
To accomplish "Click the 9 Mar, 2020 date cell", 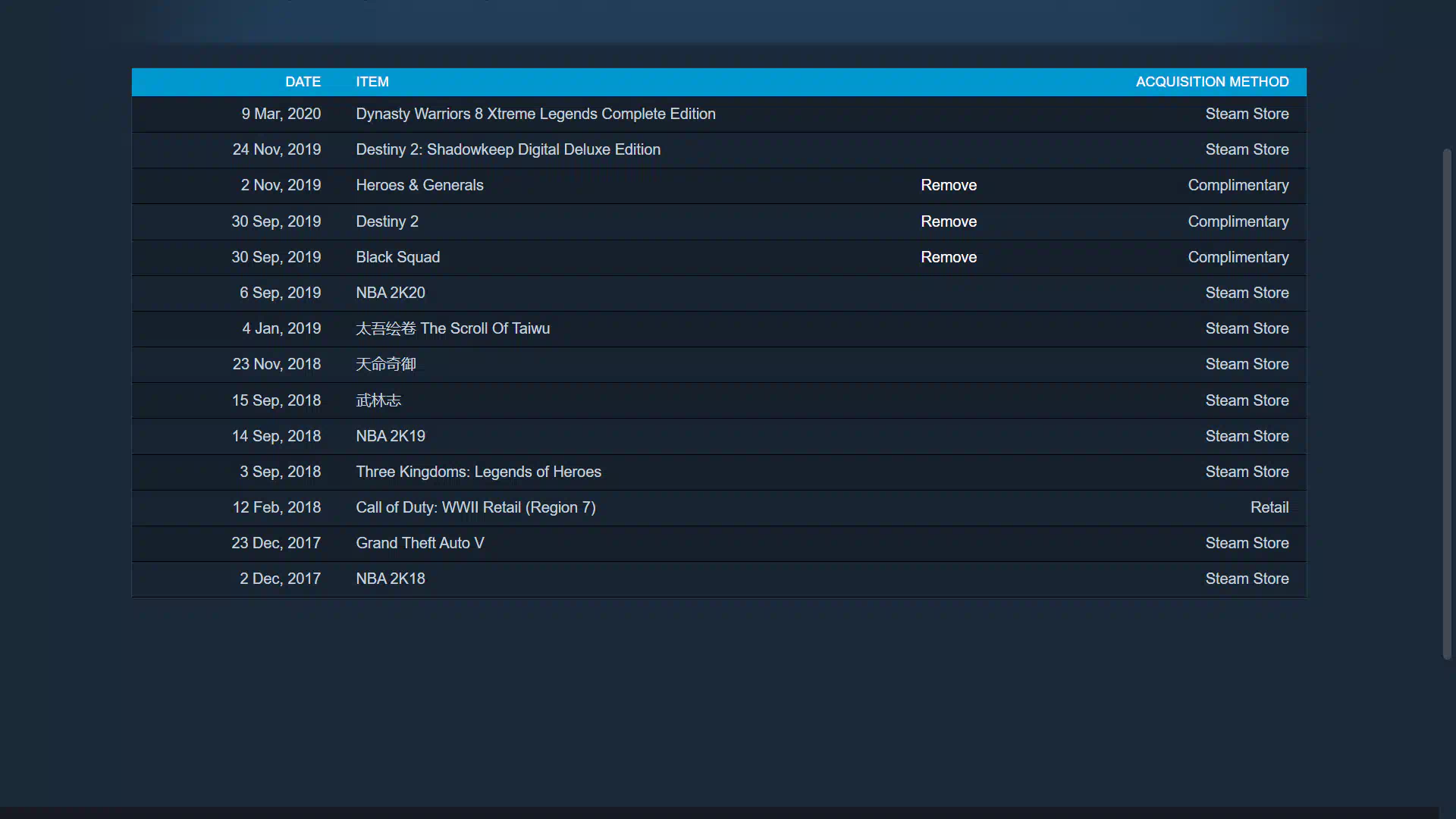I will [281, 114].
